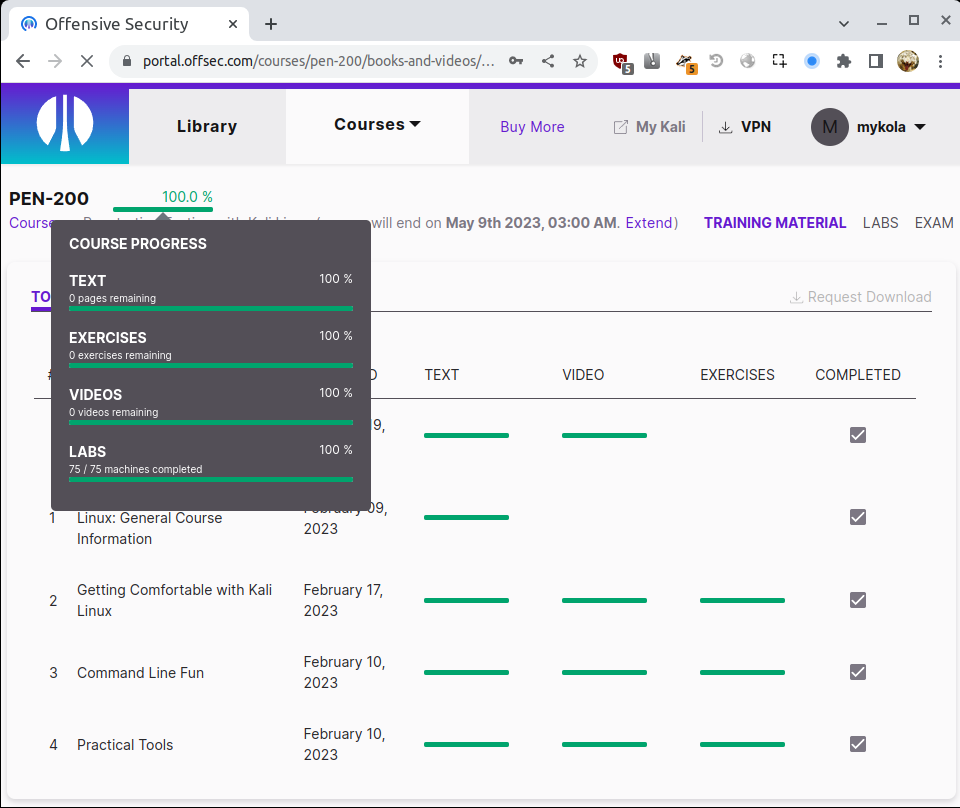960x808 pixels.
Task: Click the TEXT progress bar in Course Progress popup
Action: 211,309
